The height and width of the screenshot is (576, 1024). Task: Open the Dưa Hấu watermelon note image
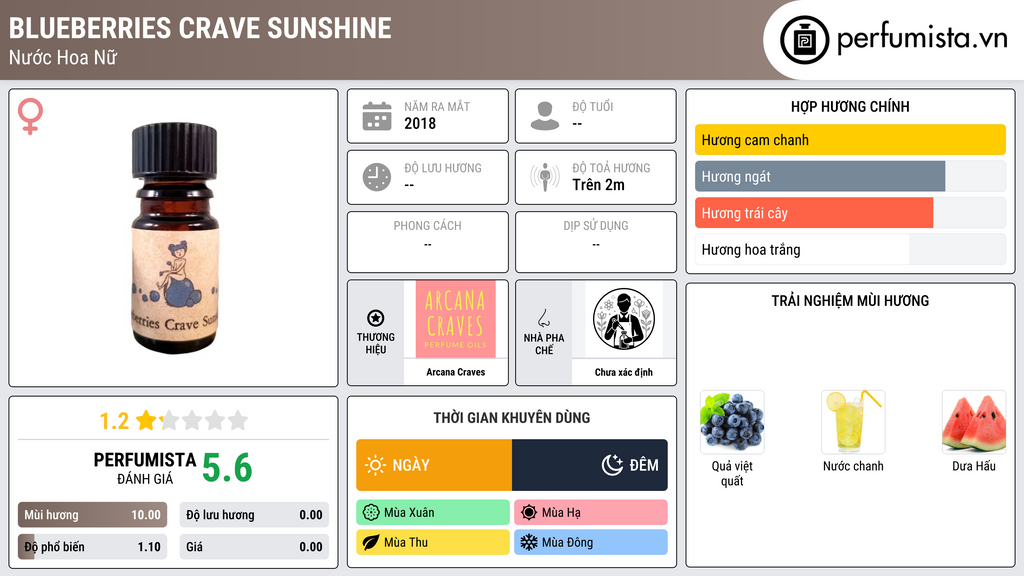point(974,422)
